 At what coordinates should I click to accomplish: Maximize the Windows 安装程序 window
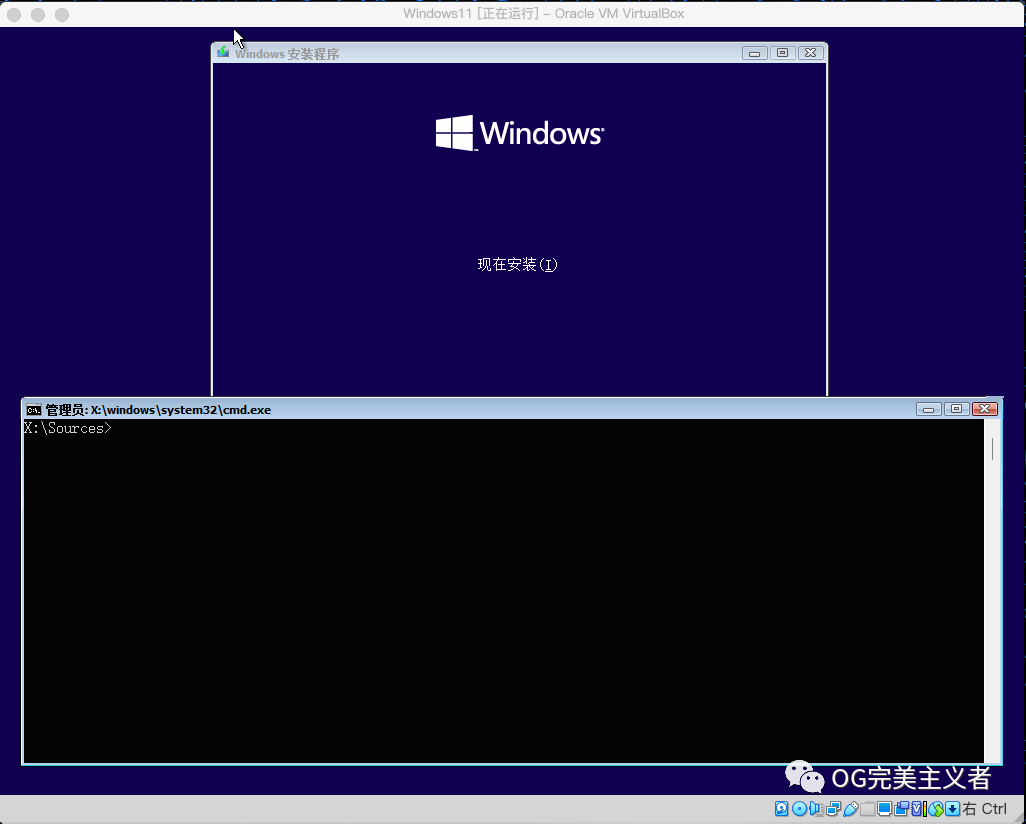783,53
